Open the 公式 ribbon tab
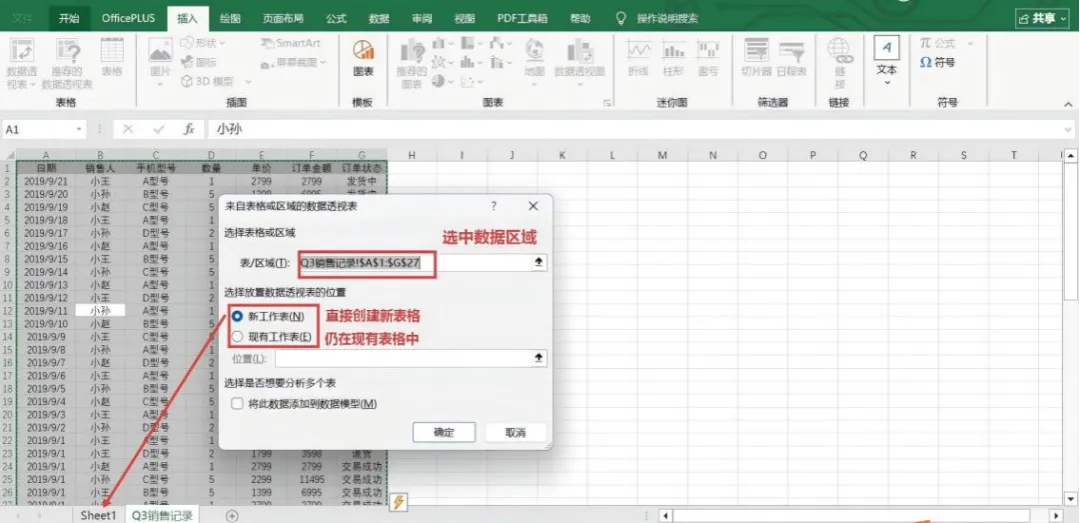The image size is (1080, 523). pos(336,19)
